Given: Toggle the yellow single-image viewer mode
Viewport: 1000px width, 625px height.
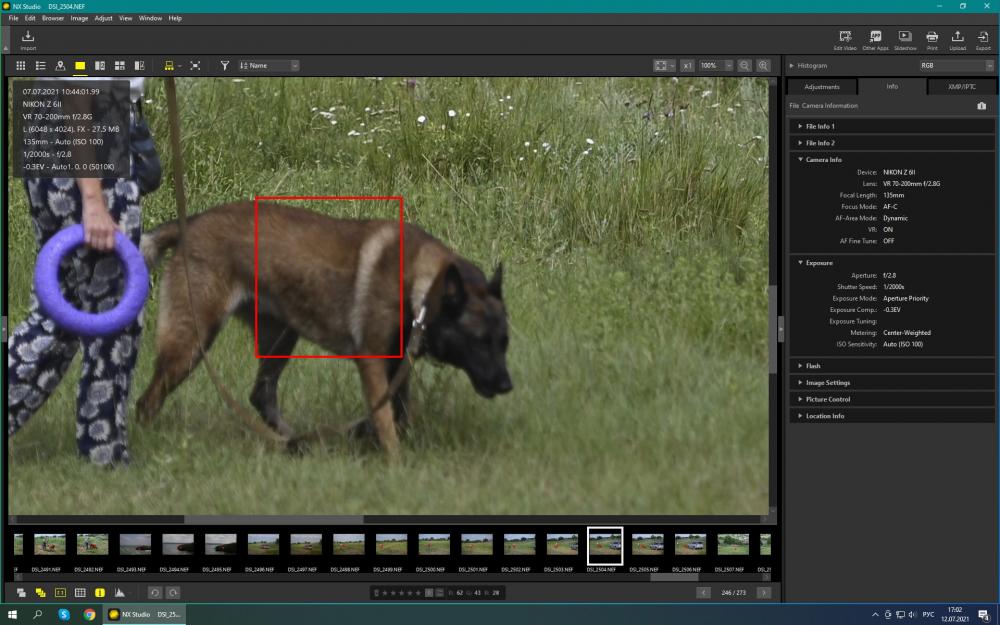Looking at the screenshot, I should click(80, 66).
